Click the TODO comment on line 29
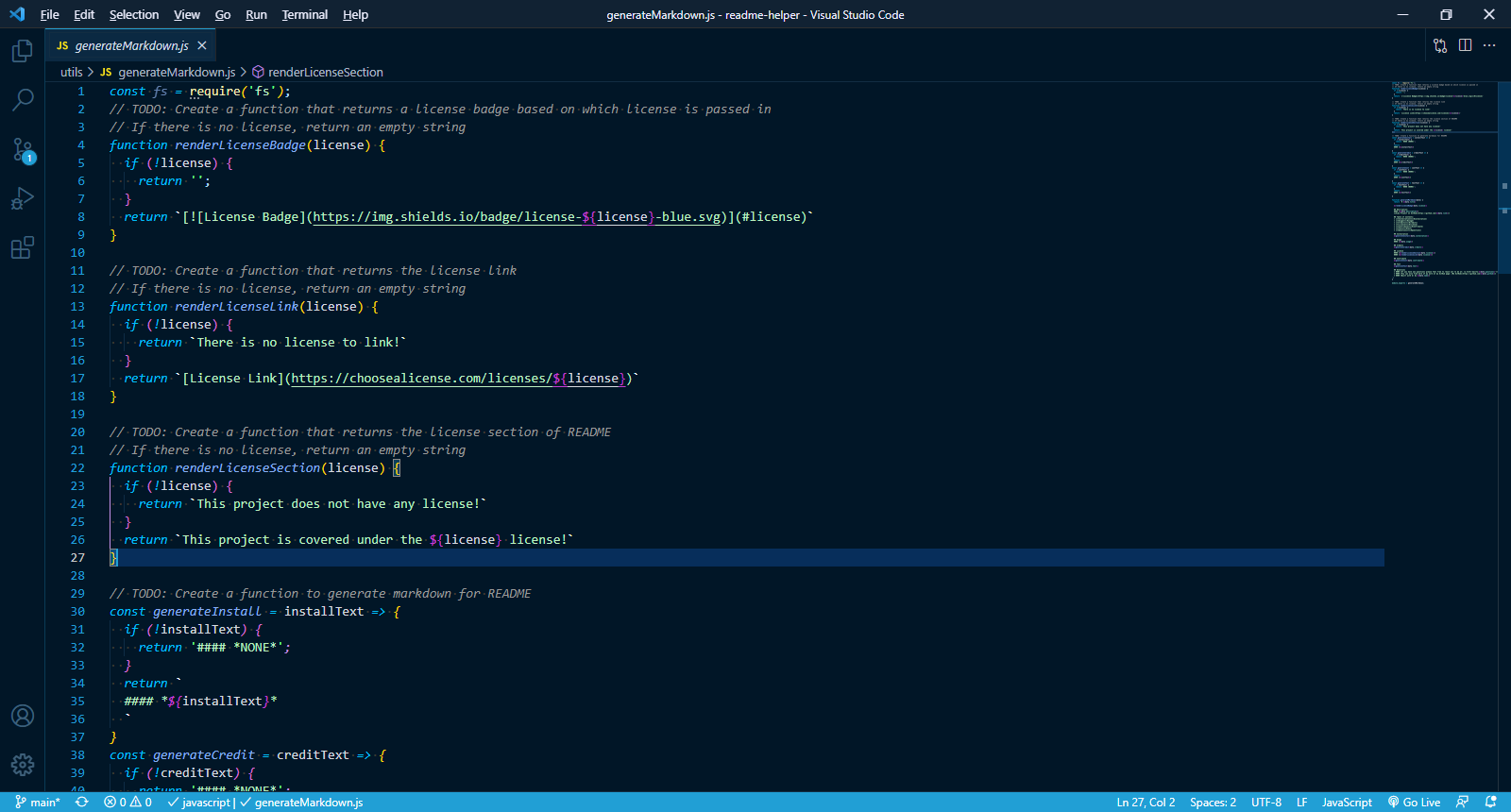Screen dimensions: 1511x812 tap(320, 594)
